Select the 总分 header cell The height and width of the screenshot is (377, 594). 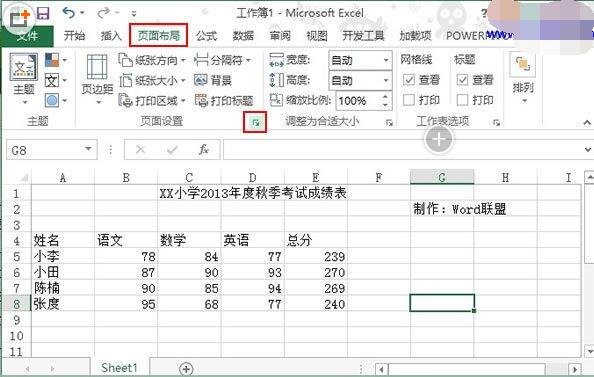pos(316,241)
